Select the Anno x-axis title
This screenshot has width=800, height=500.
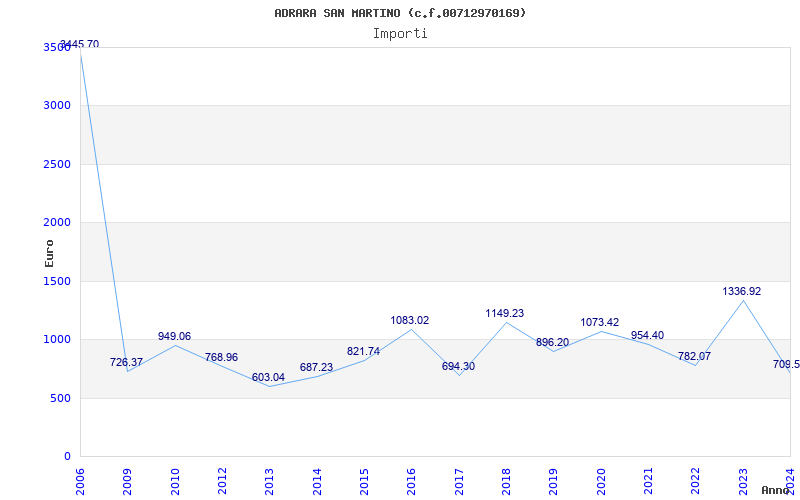tap(776, 490)
